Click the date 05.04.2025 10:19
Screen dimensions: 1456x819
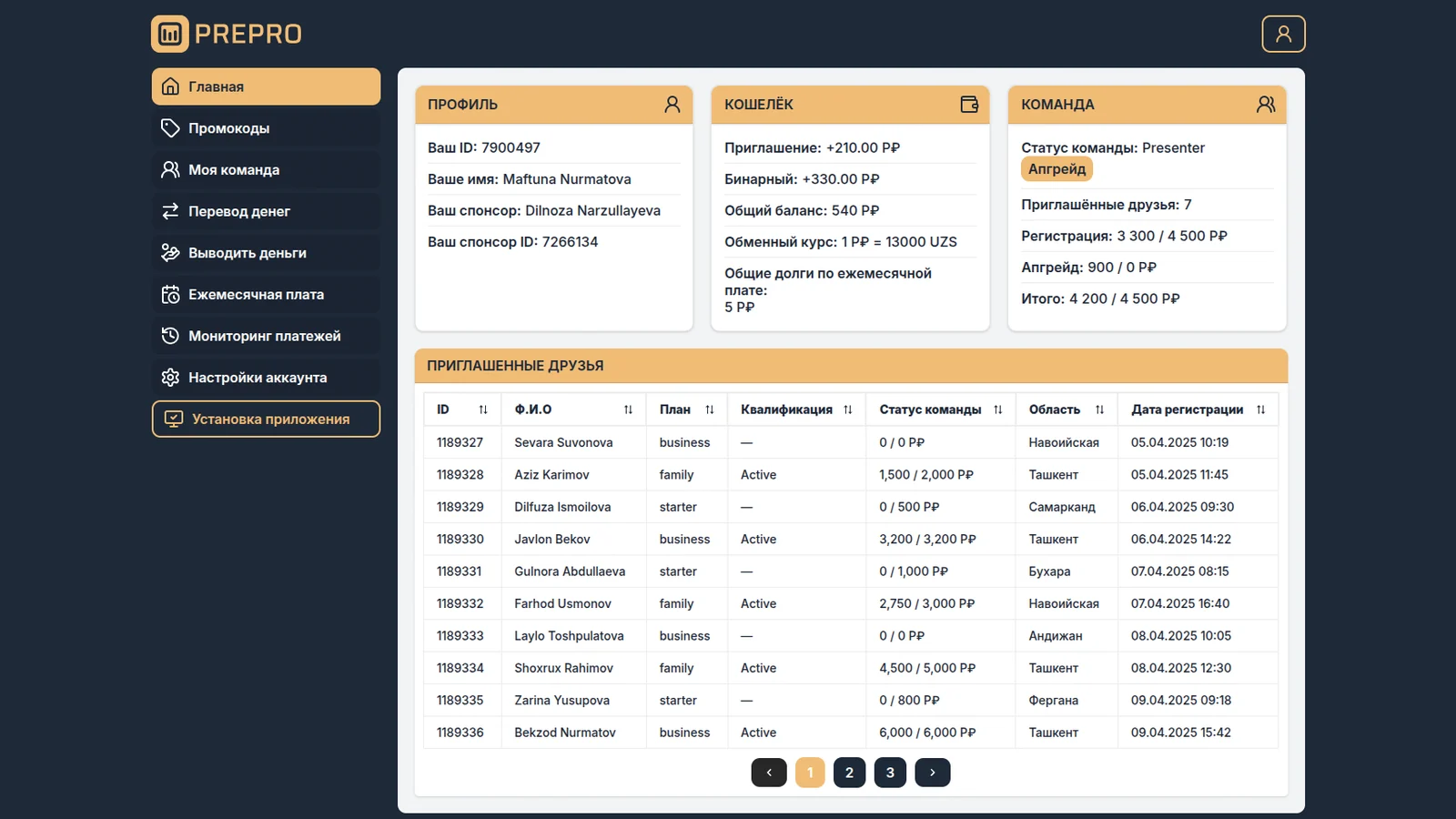click(x=1179, y=442)
